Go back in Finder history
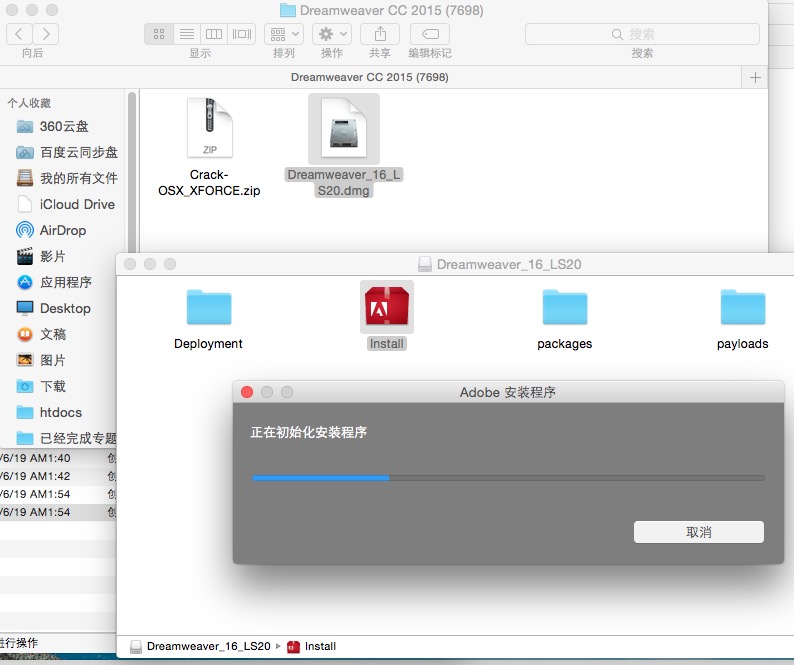Screen dimensions: 794x665 [x=19, y=34]
